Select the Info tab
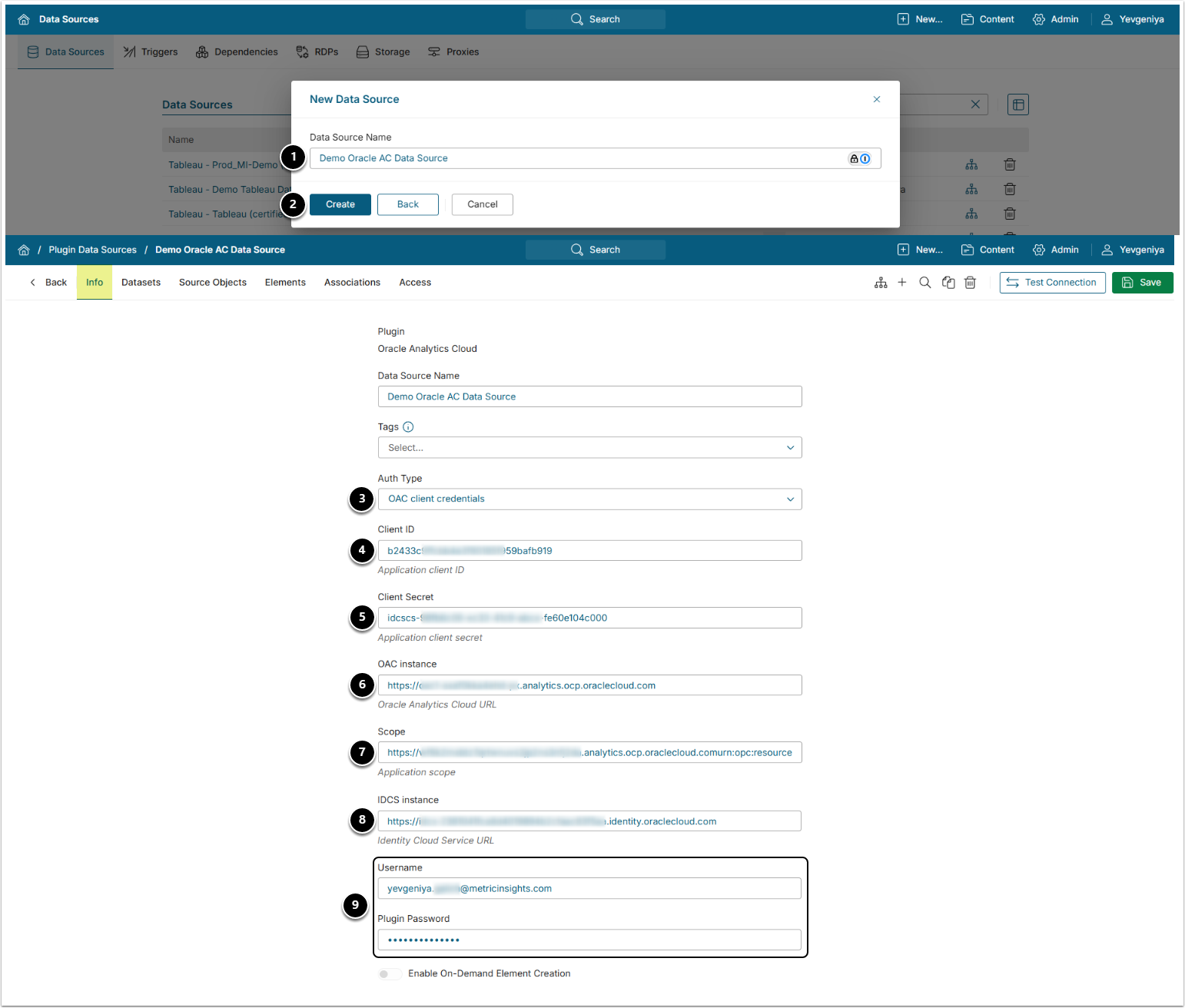Viewport: 1185px width, 1008px height. coord(95,283)
